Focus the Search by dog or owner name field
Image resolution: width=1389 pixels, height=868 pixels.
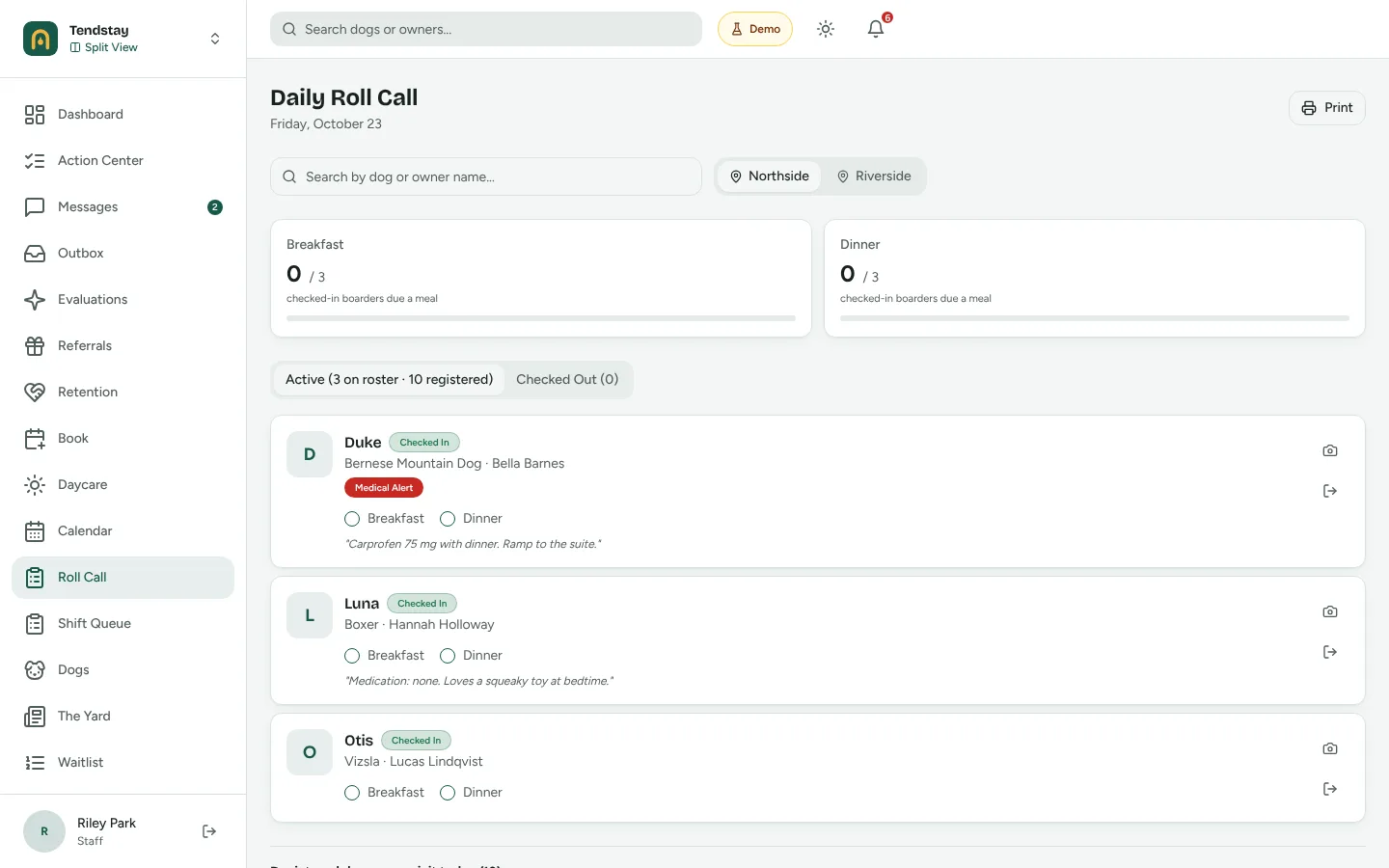486,176
